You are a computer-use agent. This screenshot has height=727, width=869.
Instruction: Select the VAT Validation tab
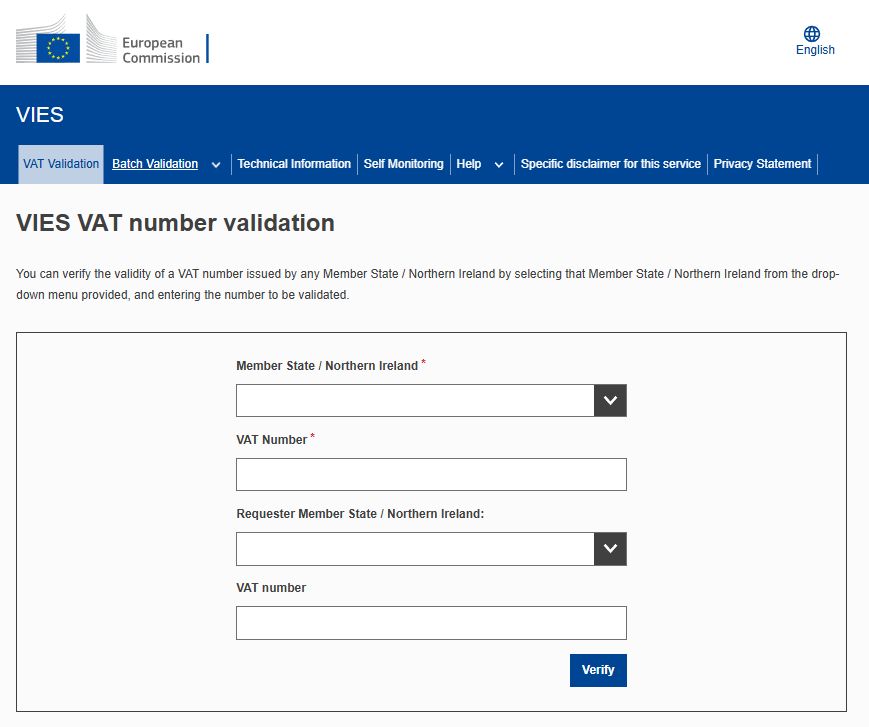click(61, 164)
